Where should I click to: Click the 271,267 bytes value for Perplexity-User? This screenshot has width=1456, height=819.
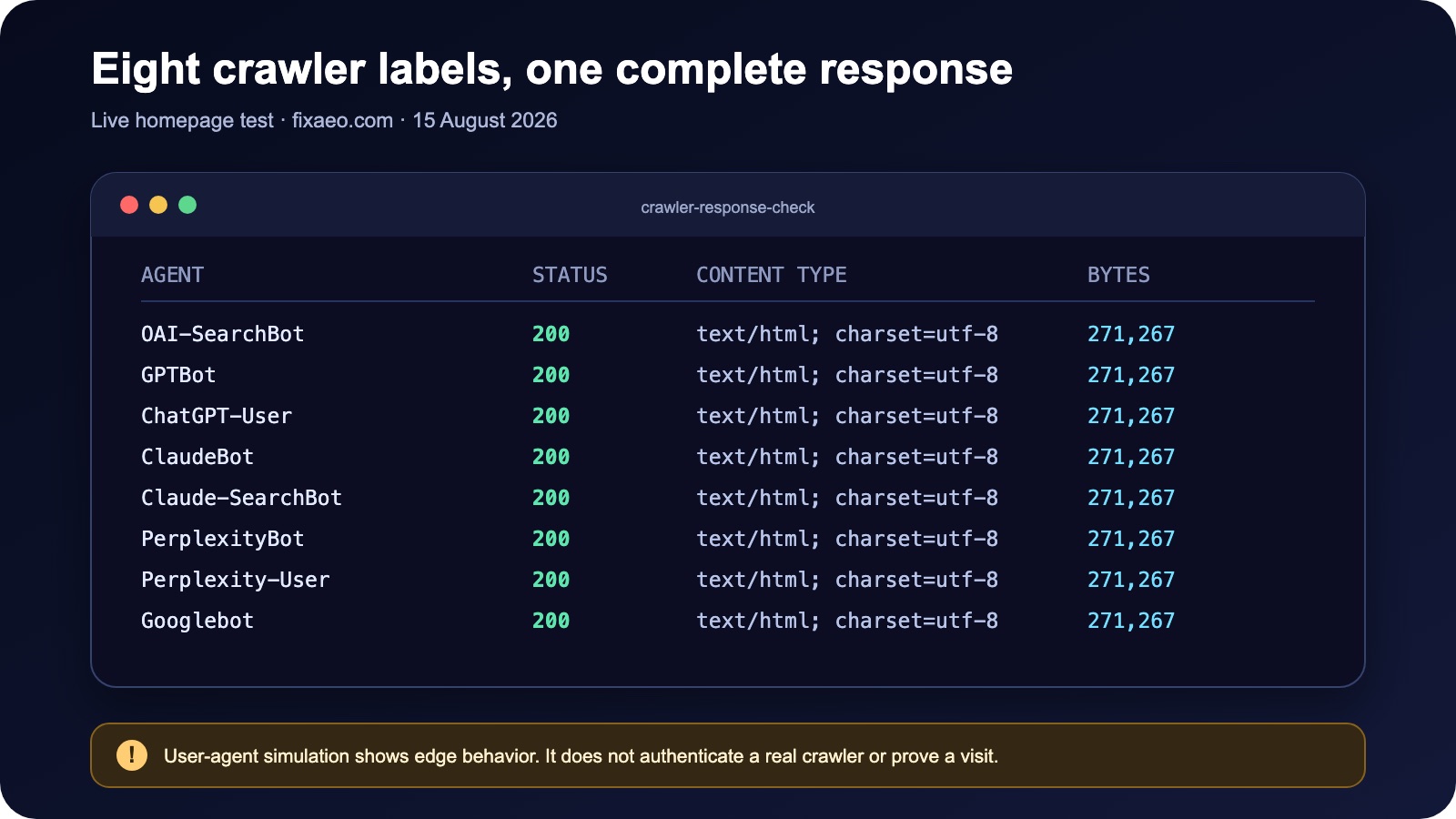[x=1131, y=580]
